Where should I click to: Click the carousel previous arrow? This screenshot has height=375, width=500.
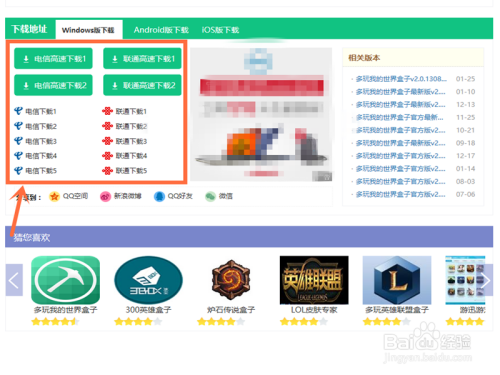pyautogui.click(x=14, y=280)
